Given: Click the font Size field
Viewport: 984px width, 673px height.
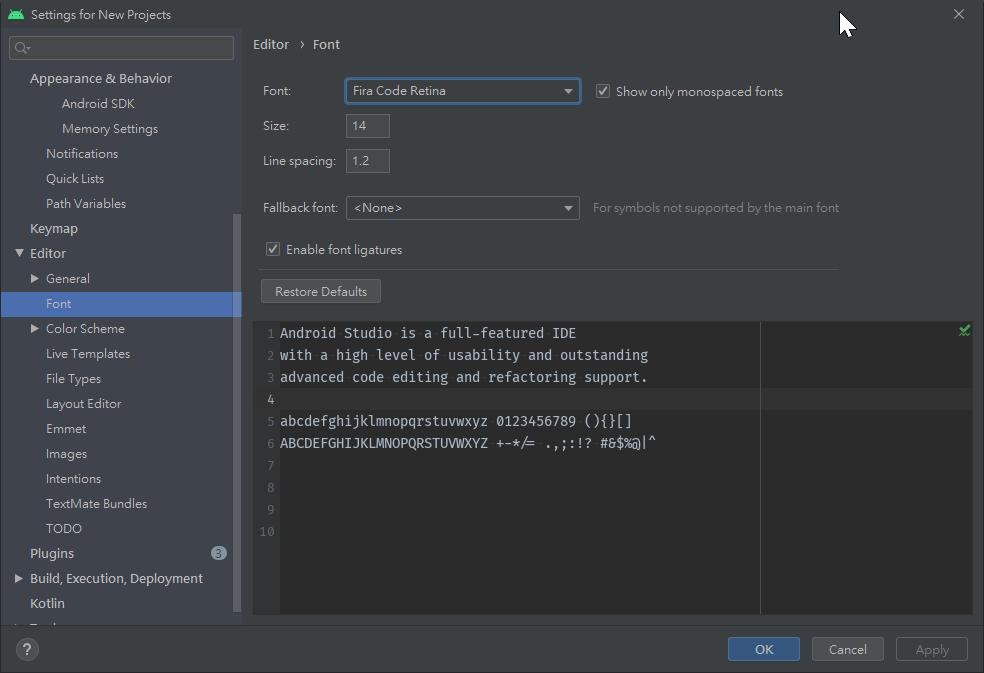Looking at the screenshot, I should [368, 126].
